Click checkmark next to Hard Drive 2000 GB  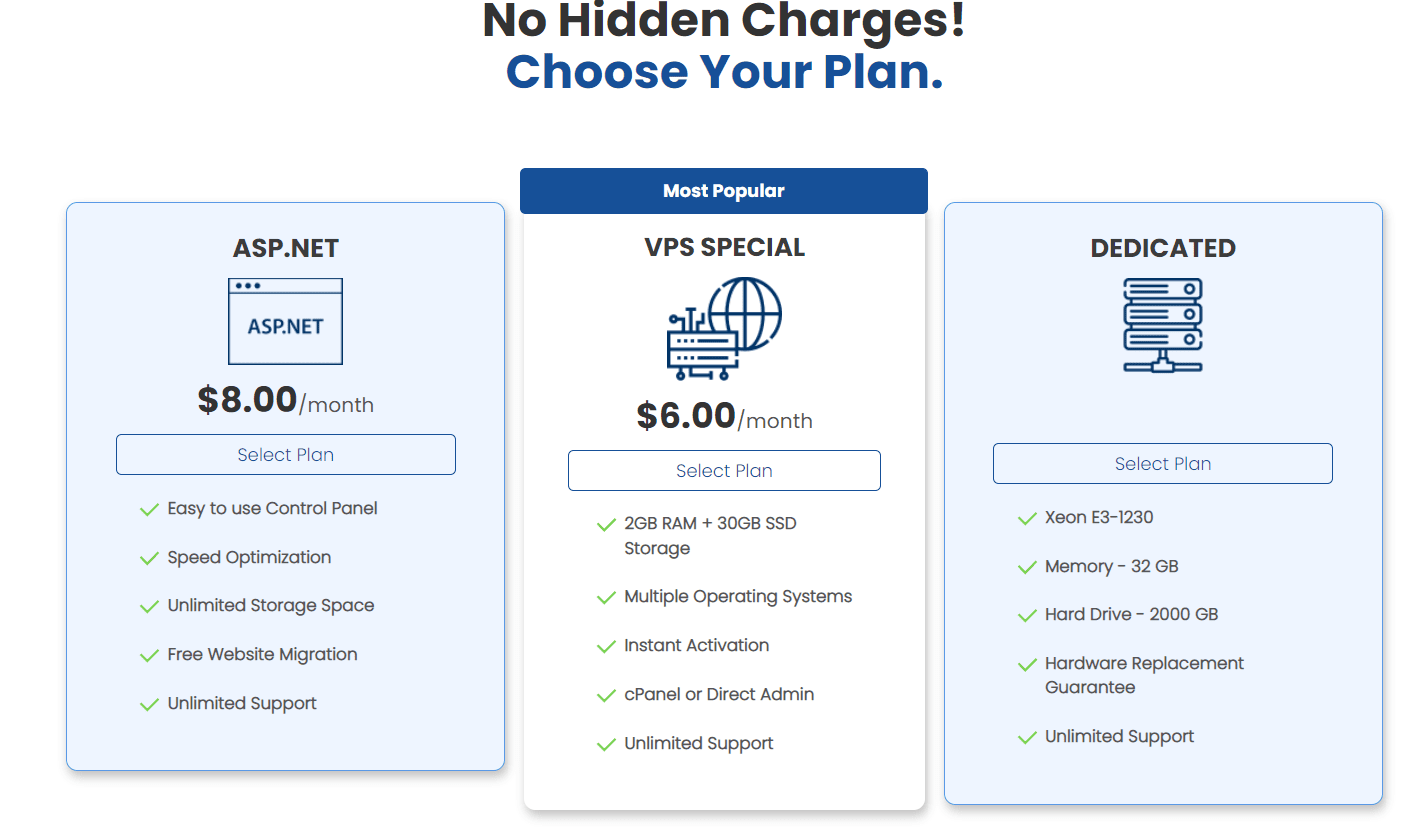tap(1027, 616)
